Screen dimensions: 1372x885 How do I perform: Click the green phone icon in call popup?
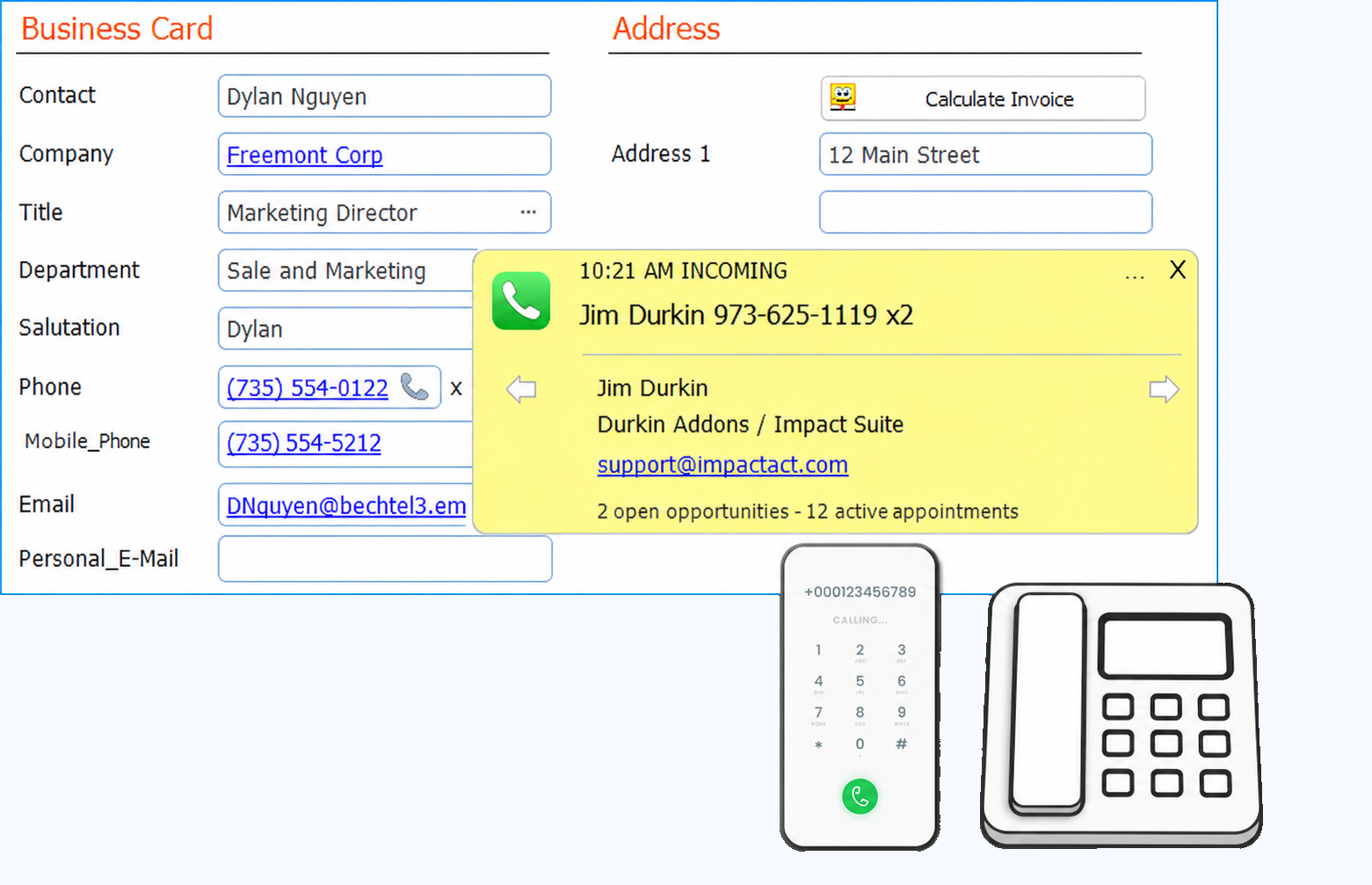pyautogui.click(x=521, y=301)
